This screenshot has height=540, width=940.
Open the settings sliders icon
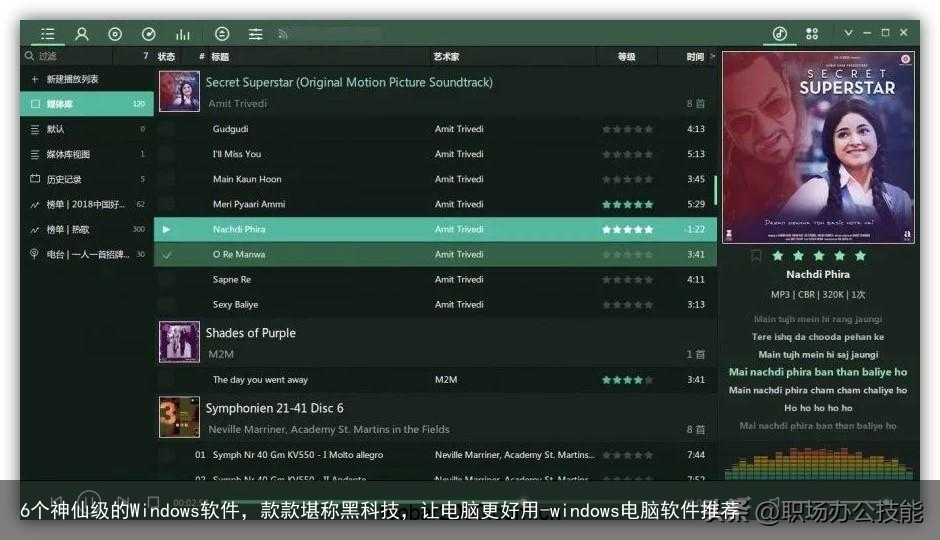pos(255,34)
